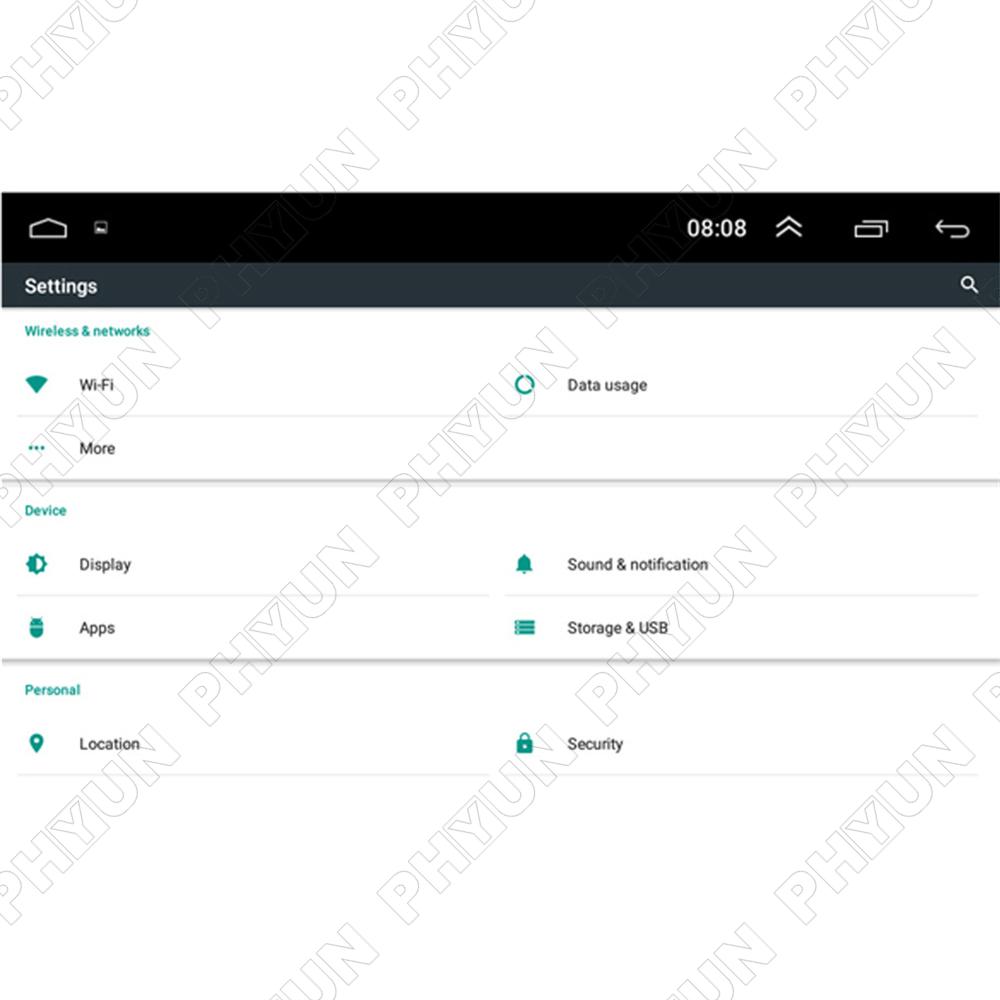1000x1000 pixels.
Task: Click the Wi-Fi signal icon
Action: click(37, 385)
